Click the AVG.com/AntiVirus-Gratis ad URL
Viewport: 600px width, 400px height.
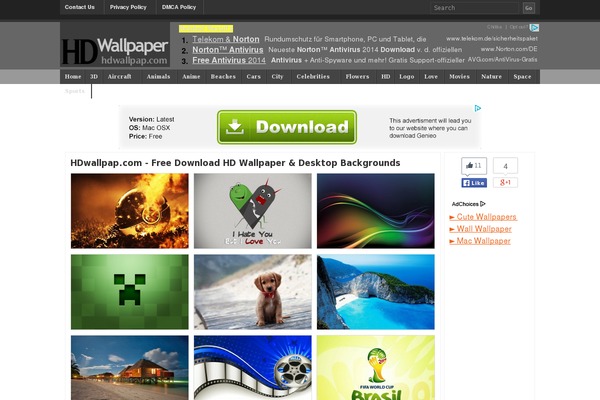(502, 59)
